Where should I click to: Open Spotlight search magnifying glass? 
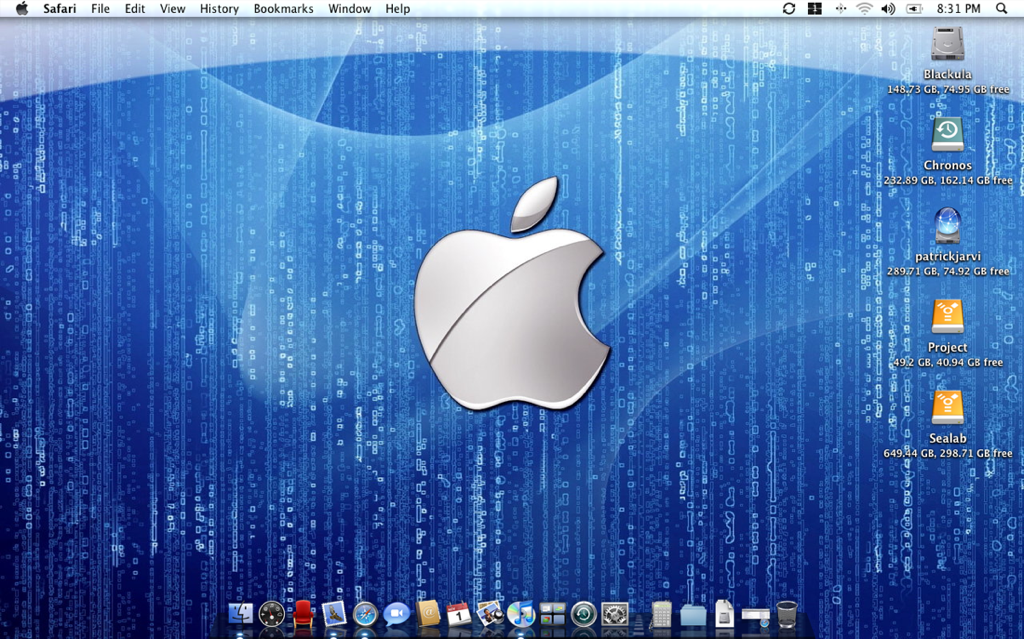1001,8
